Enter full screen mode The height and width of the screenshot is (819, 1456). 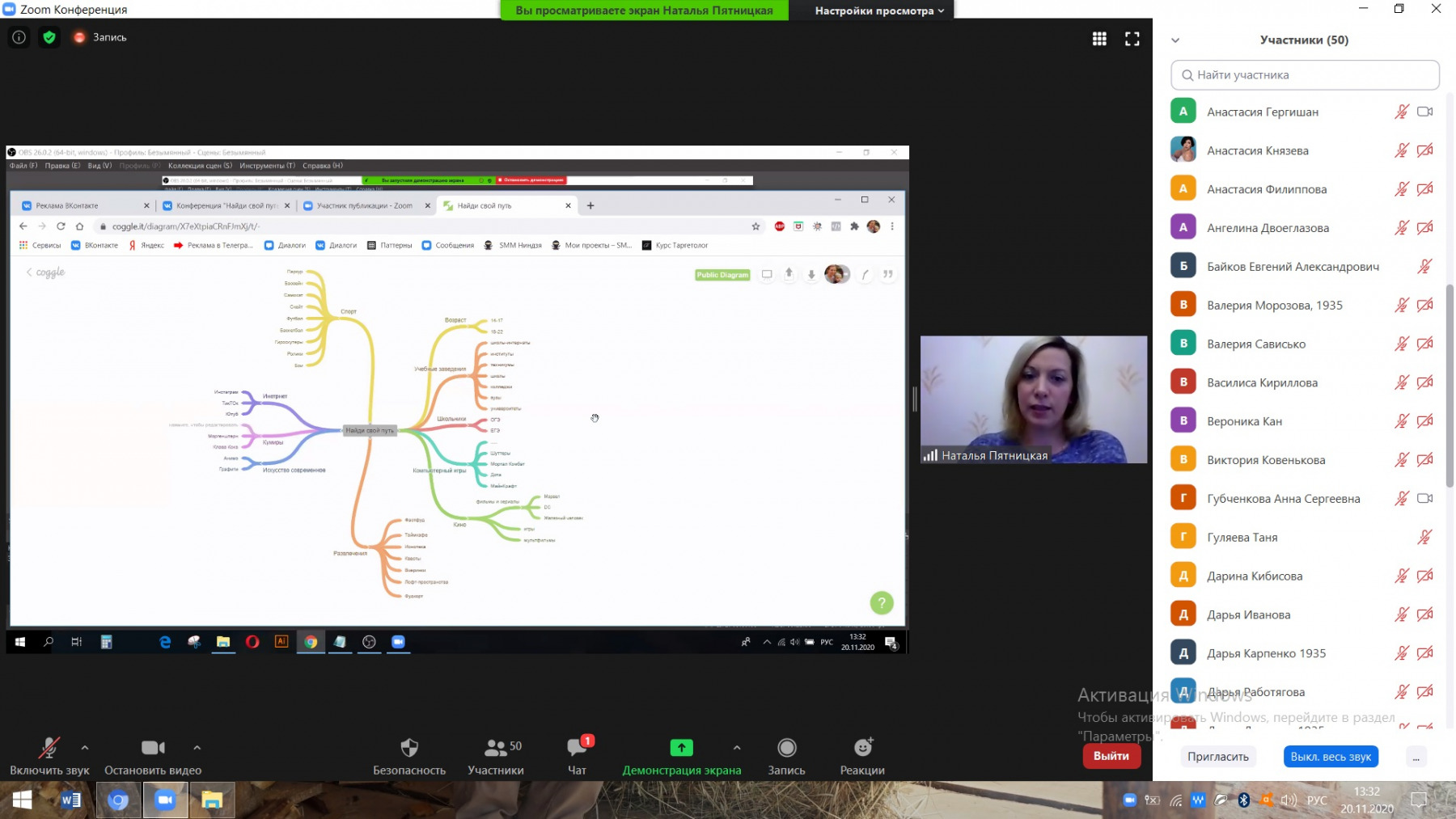1132,39
